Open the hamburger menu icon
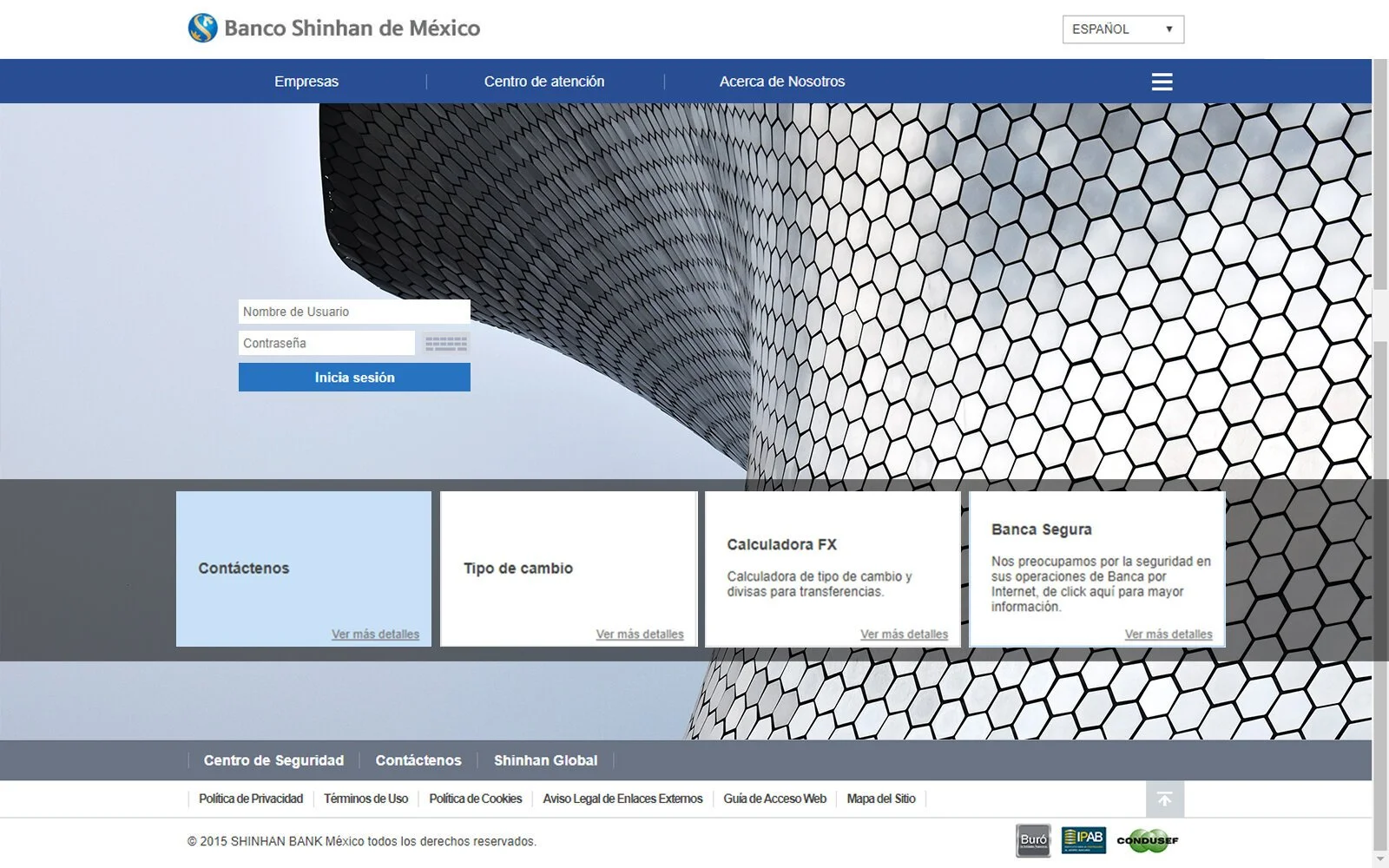The width and height of the screenshot is (1389, 868). (x=1162, y=82)
